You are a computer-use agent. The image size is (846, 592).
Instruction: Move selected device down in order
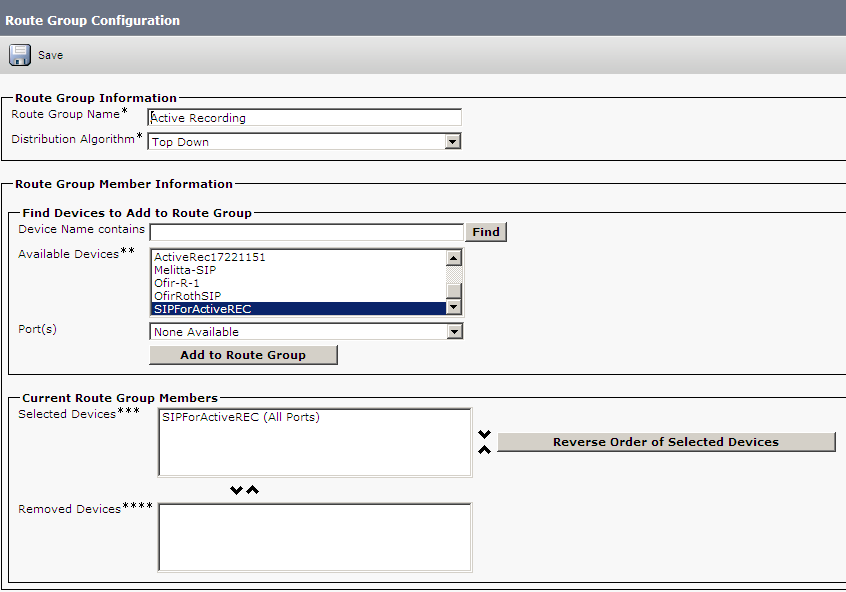coord(485,434)
